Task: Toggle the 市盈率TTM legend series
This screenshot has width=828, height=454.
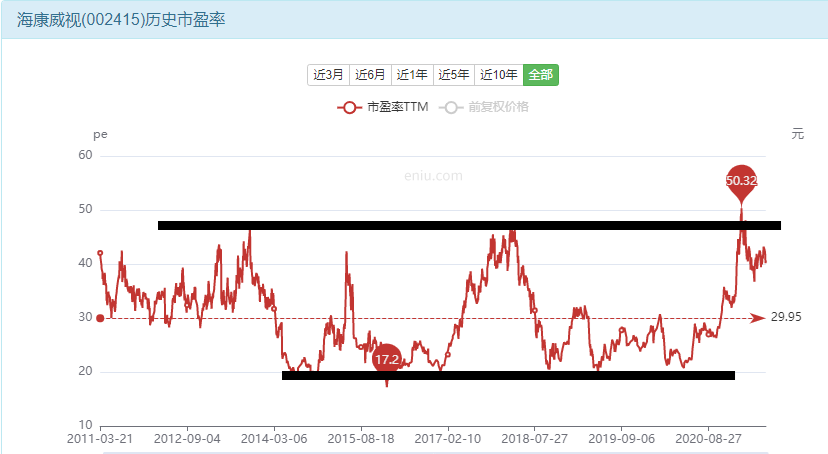Action: coord(382,107)
